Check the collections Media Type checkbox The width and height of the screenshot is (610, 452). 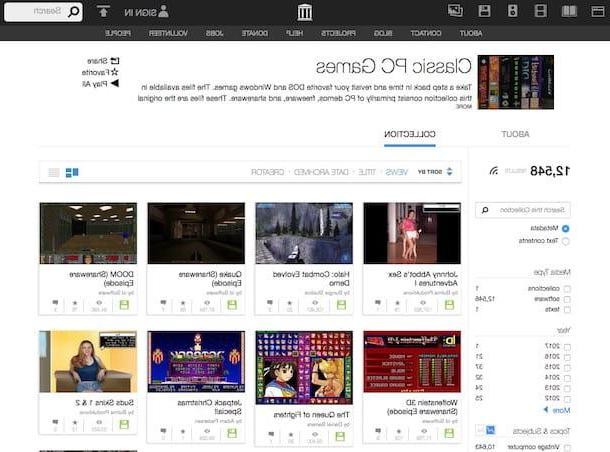567,289
